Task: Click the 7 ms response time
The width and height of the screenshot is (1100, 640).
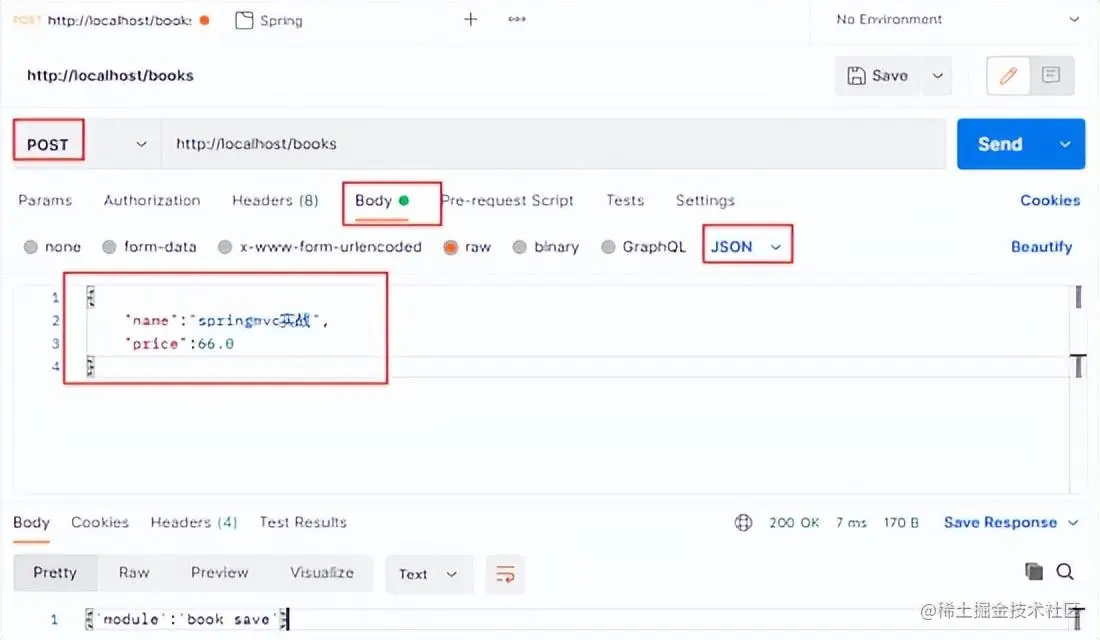Action: [851, 523]
